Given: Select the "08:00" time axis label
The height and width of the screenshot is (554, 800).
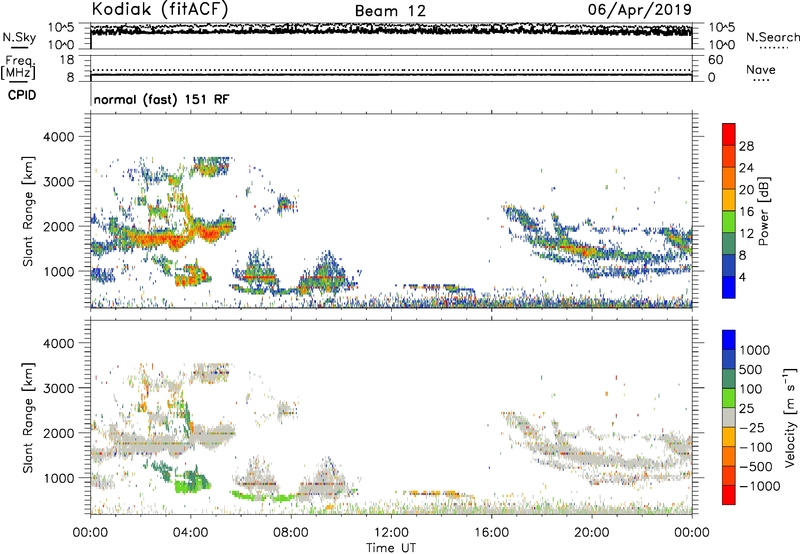Looking at the screenshot, I should (291, 533).
